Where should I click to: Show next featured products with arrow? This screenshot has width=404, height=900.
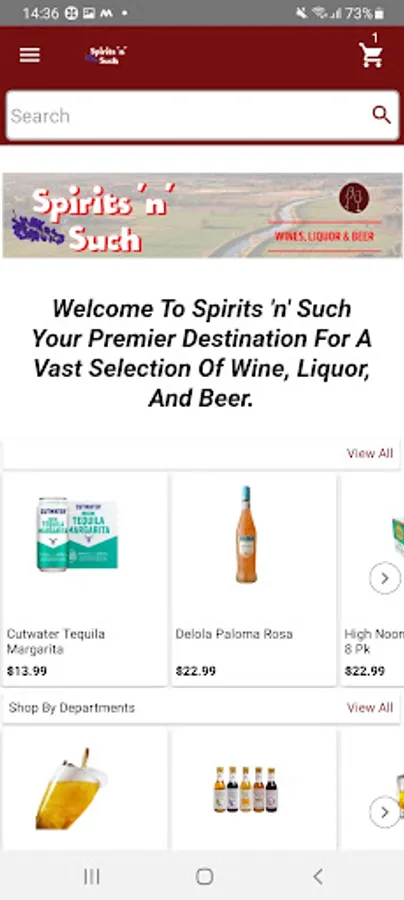coord(384,578)
